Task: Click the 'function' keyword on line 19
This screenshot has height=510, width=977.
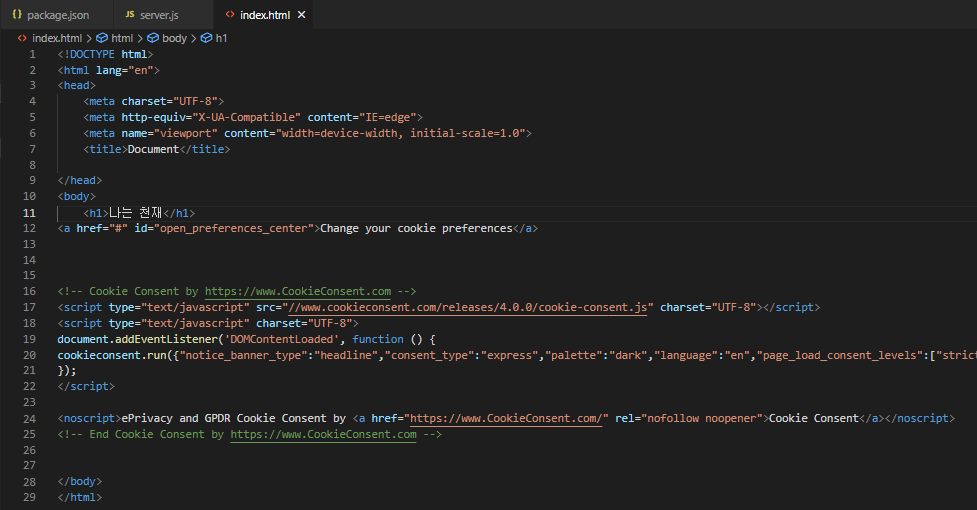Action: coord(378,339)
